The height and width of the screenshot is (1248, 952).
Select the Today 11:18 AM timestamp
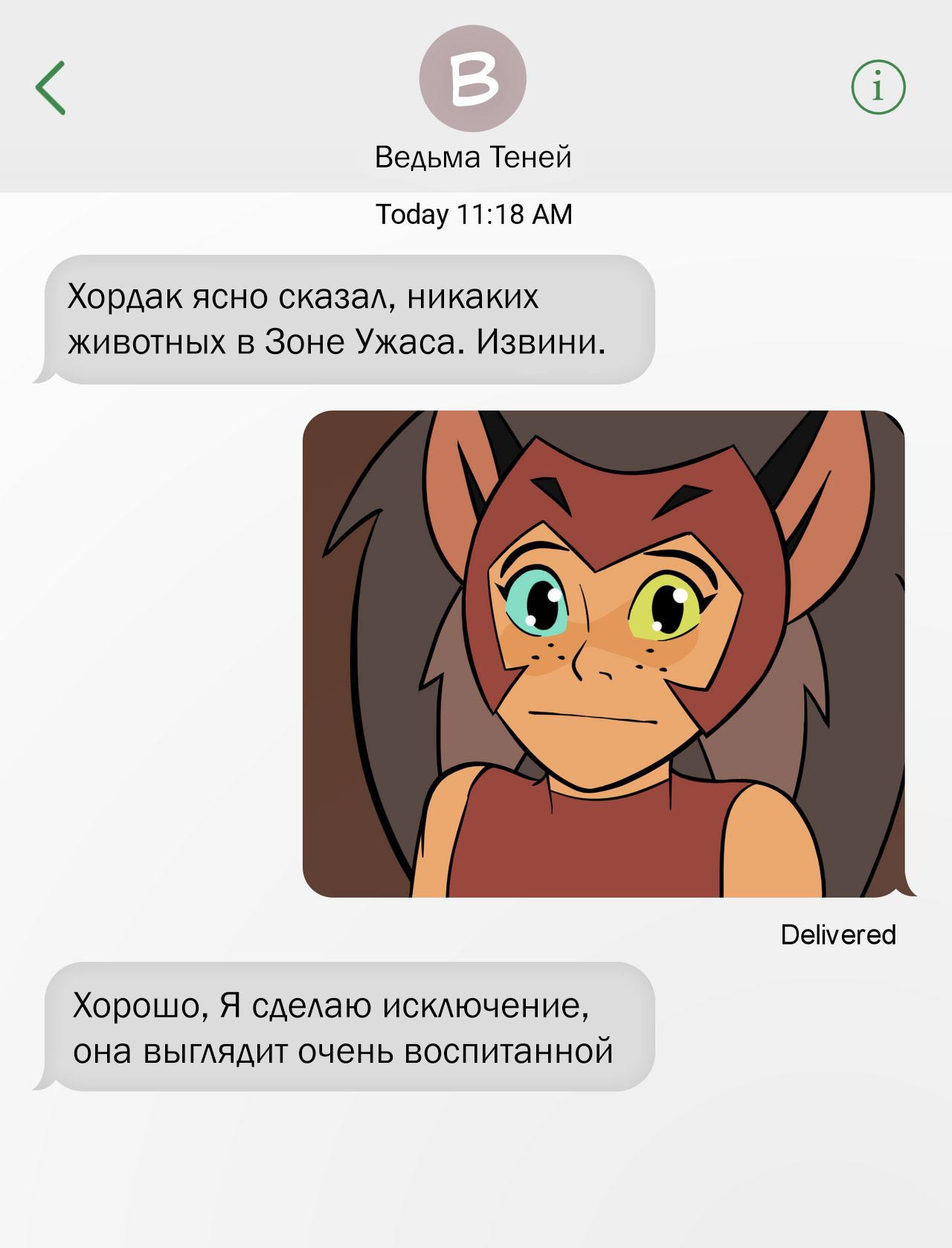474,214
